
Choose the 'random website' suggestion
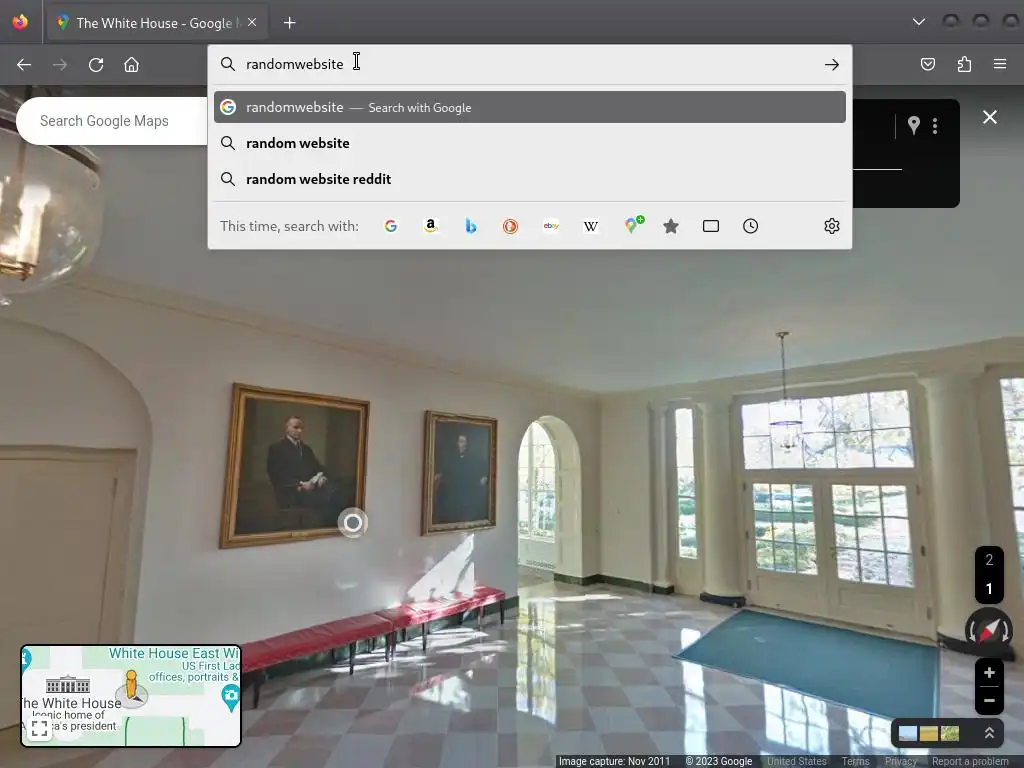(x=530, y=143)
